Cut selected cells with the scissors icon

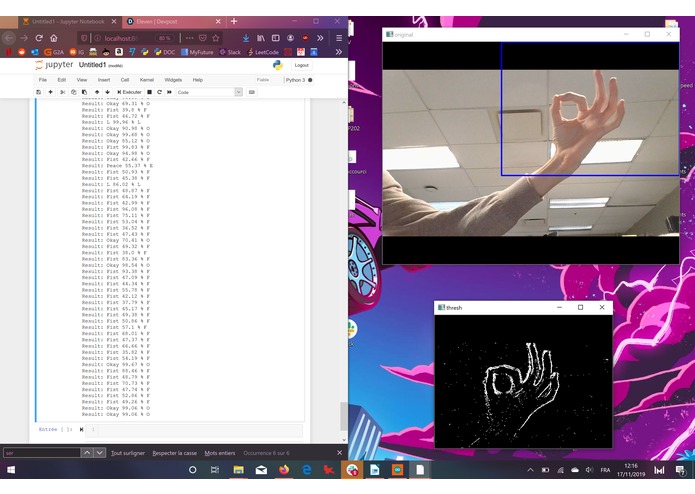coord(62,92)
